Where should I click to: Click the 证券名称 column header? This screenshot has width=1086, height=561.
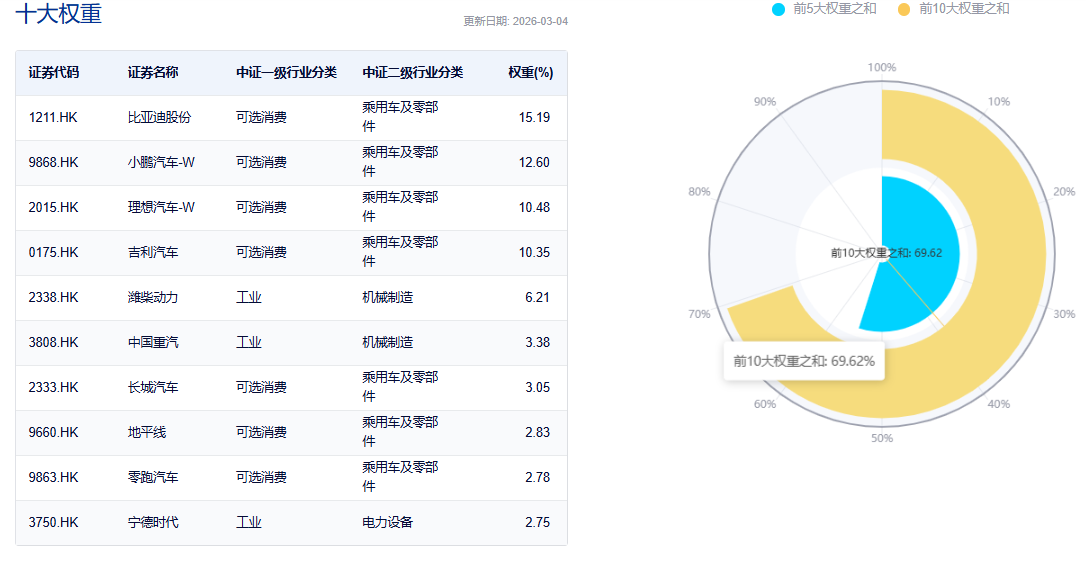(153, 73)
